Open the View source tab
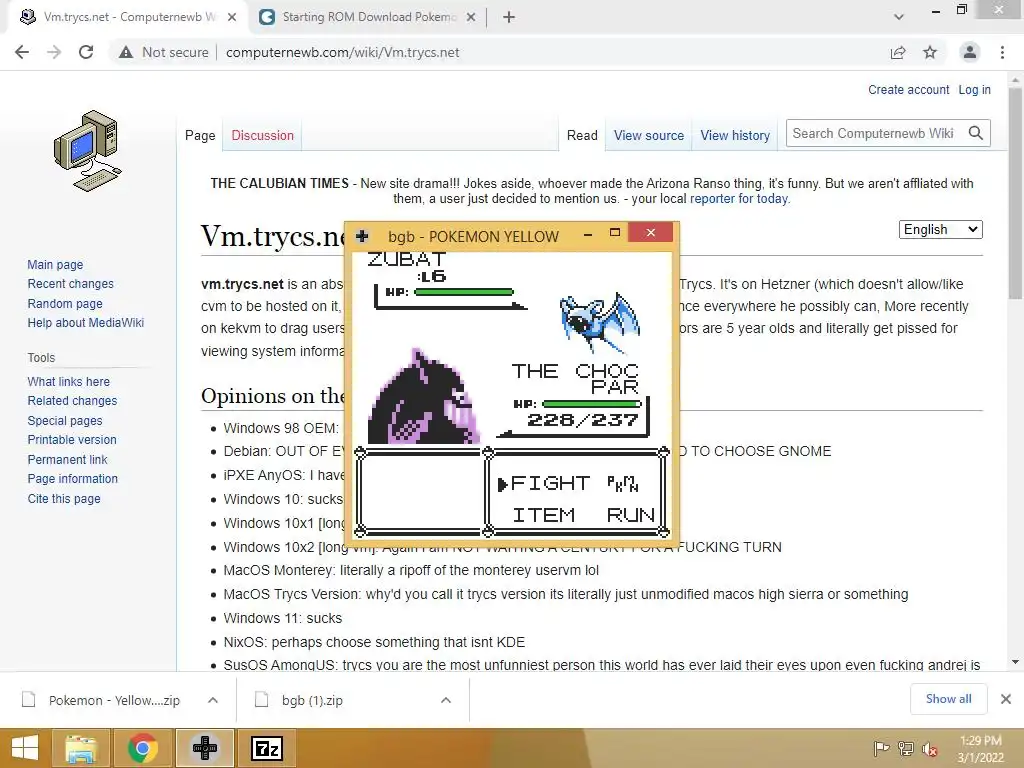The image size is (1024, 768). click(648, 135)
